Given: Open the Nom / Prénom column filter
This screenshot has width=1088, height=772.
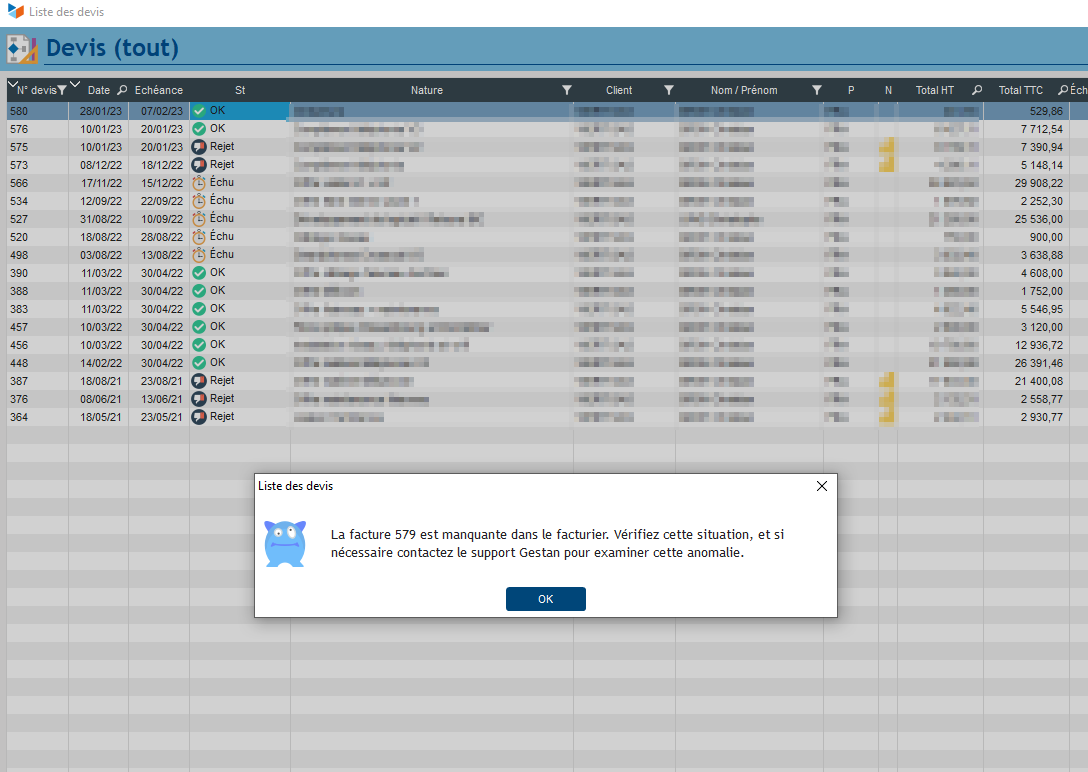Looking at the screenshot, I should [x=816, y=91].
